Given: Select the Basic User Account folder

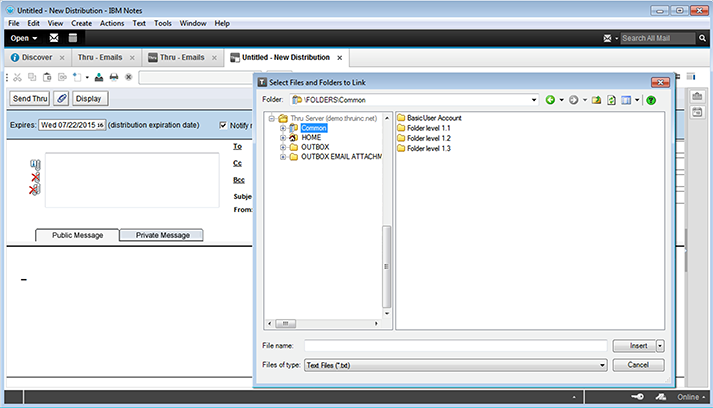Looking at the screenshot, I should tap(429, 118).
